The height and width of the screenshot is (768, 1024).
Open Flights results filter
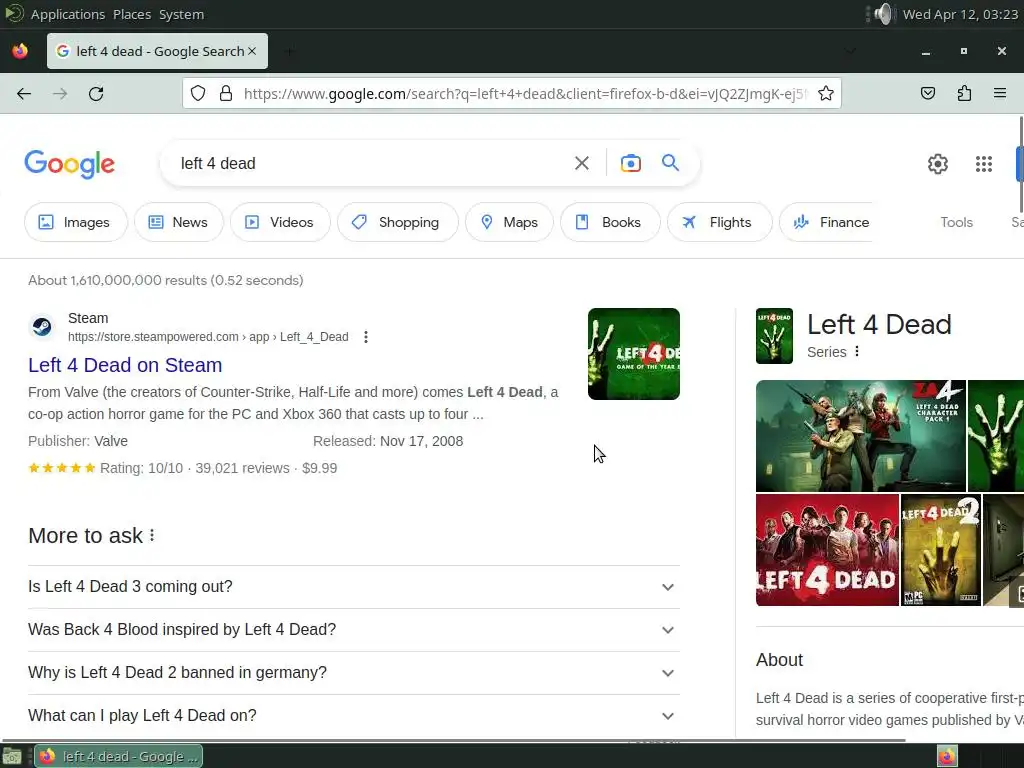[720, 222]
